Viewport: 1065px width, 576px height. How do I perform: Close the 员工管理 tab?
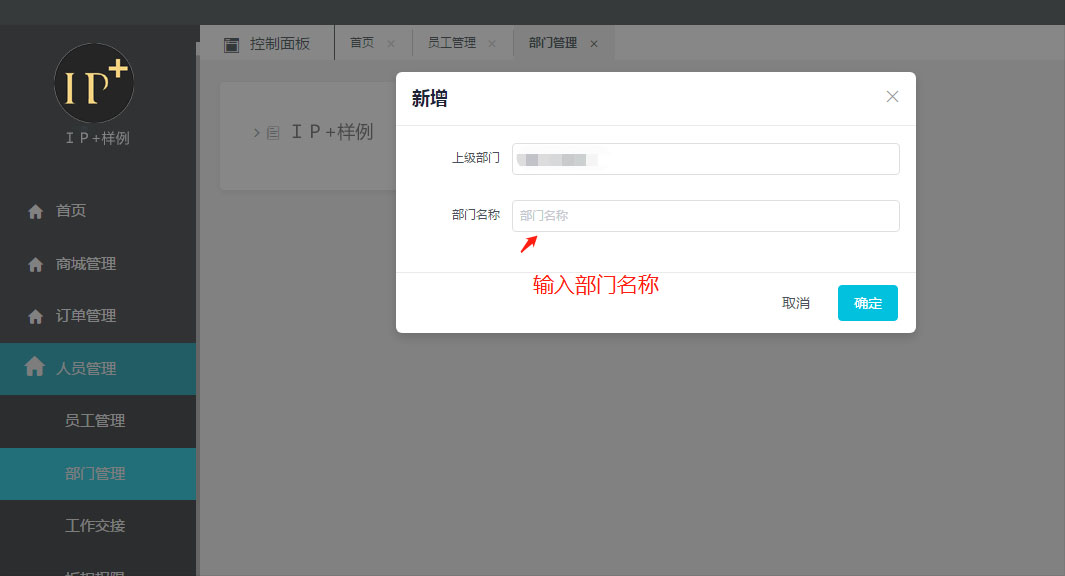[491, 44]
